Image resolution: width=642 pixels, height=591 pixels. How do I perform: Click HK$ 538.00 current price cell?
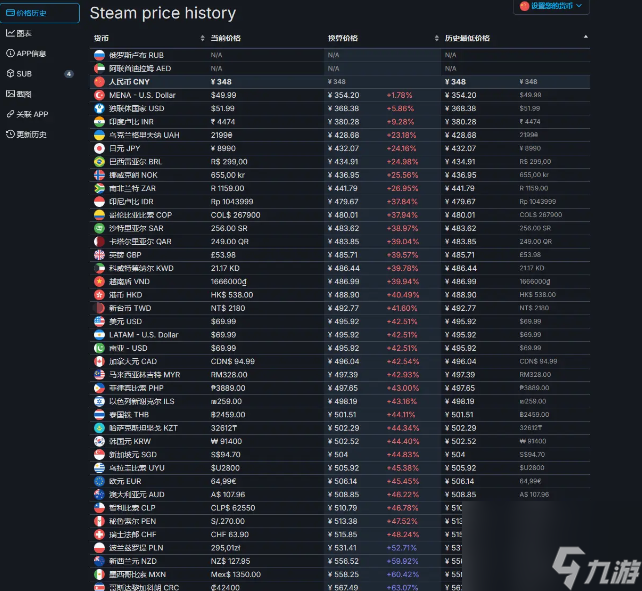point(232,295)
